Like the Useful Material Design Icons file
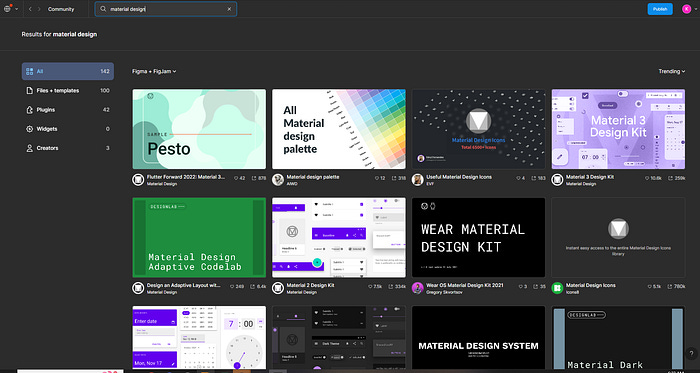Image resolution: width=700 pixels, height=373 pixels. pyautogui.click(x=518, y=178)
